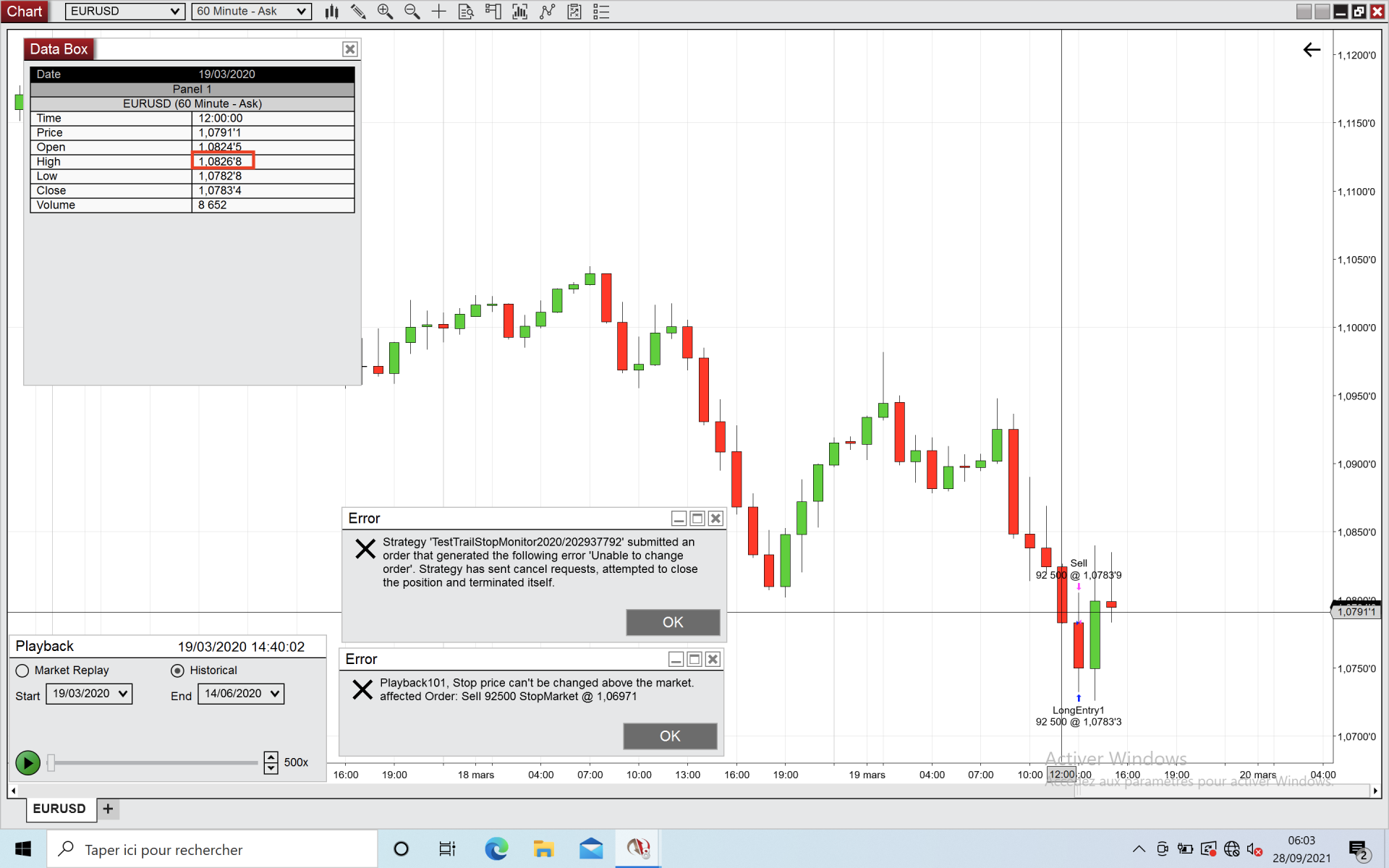Switch to the EURUSD chart tab
The width and height of the screenshot is (1389, 868).
coord(59,809)
